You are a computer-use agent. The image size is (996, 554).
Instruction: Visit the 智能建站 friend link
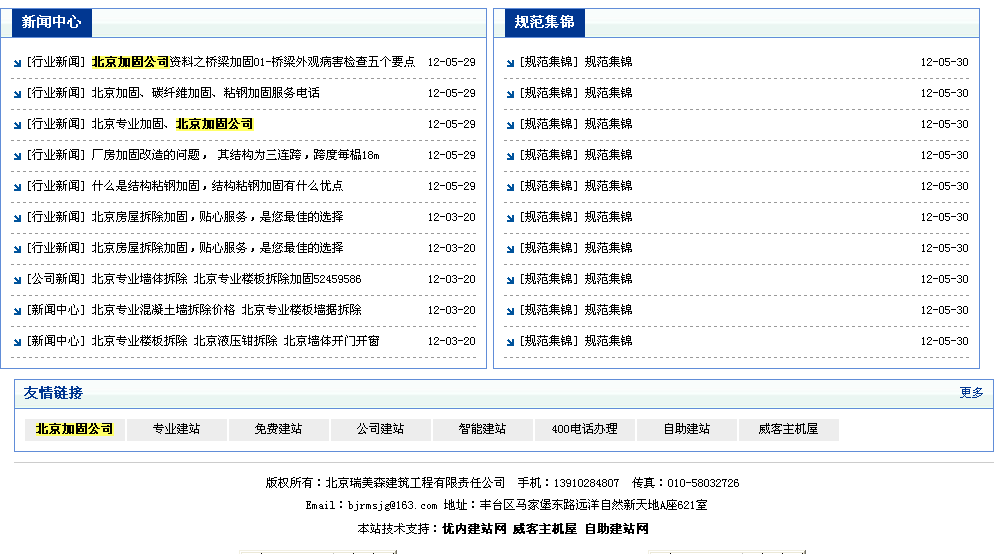[x=482, y=429]
